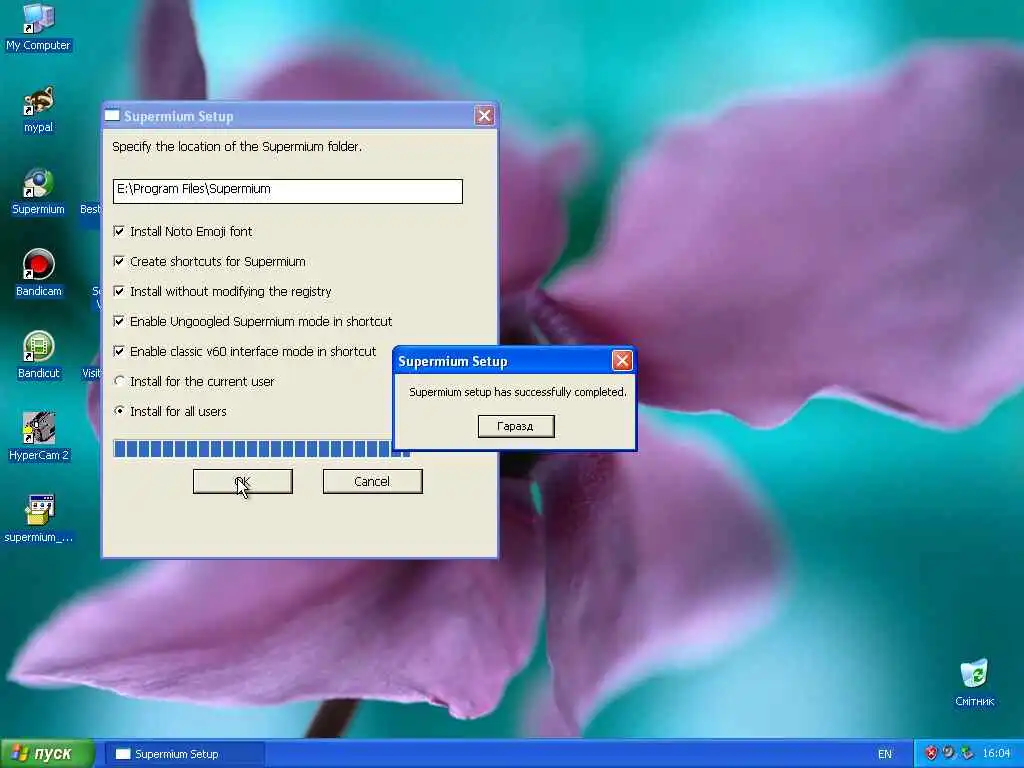Screen dimensions: 1024x768
Task: Launch the mypal browser shortcut
Action: tap(38, 110)
